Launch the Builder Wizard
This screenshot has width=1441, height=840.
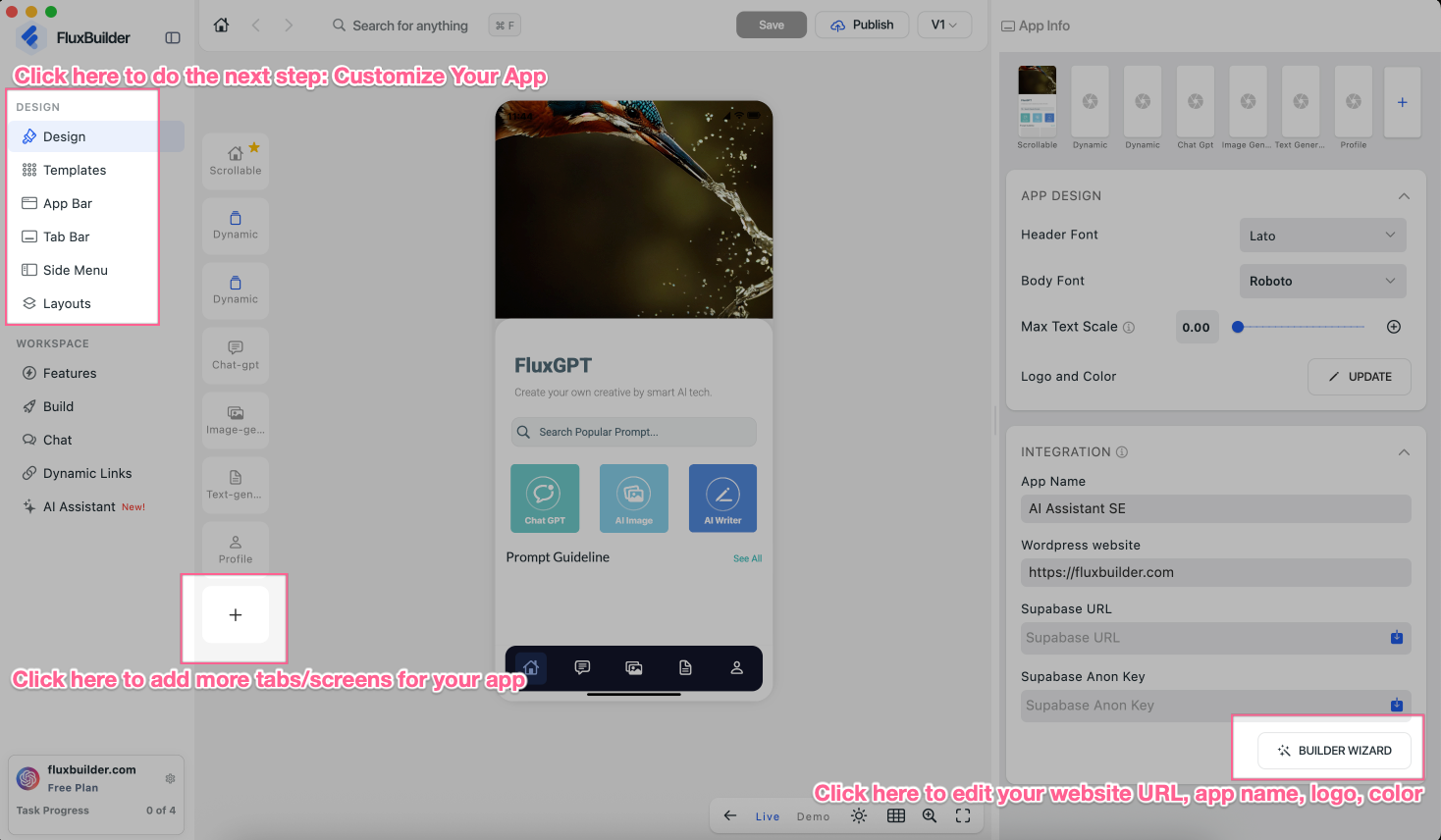[1334, 751]
